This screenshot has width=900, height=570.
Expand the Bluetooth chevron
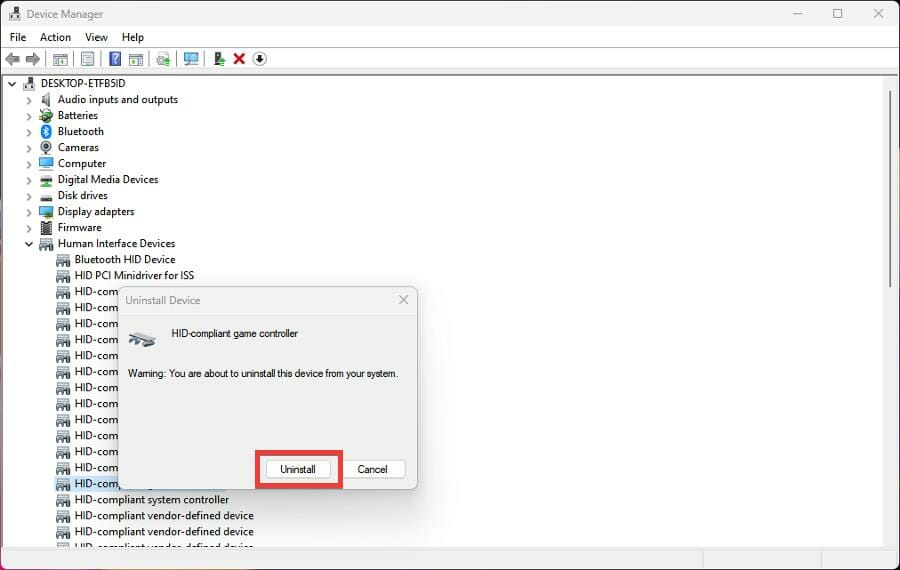coord(29,132)
